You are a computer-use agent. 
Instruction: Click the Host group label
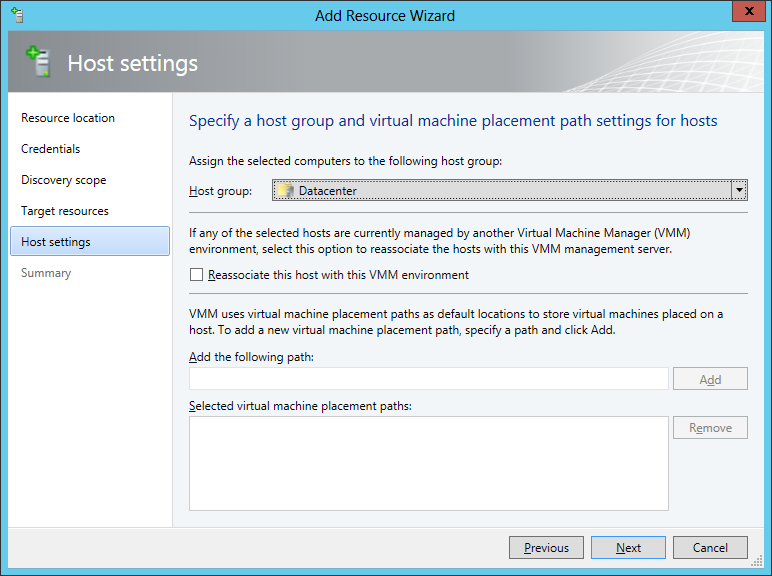220,191
